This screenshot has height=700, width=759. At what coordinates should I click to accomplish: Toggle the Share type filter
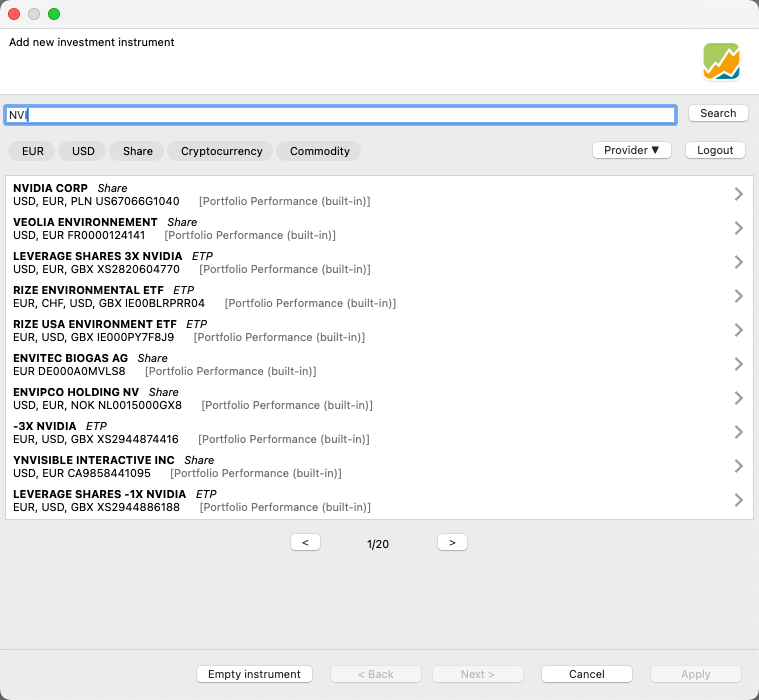tap(138, 151)
